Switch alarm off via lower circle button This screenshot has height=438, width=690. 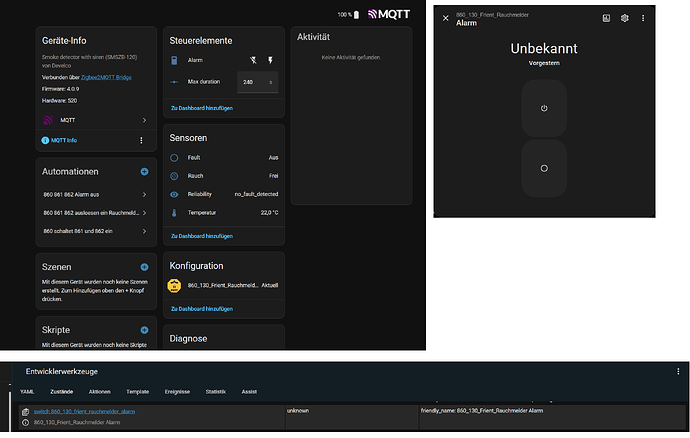point(544,168)
